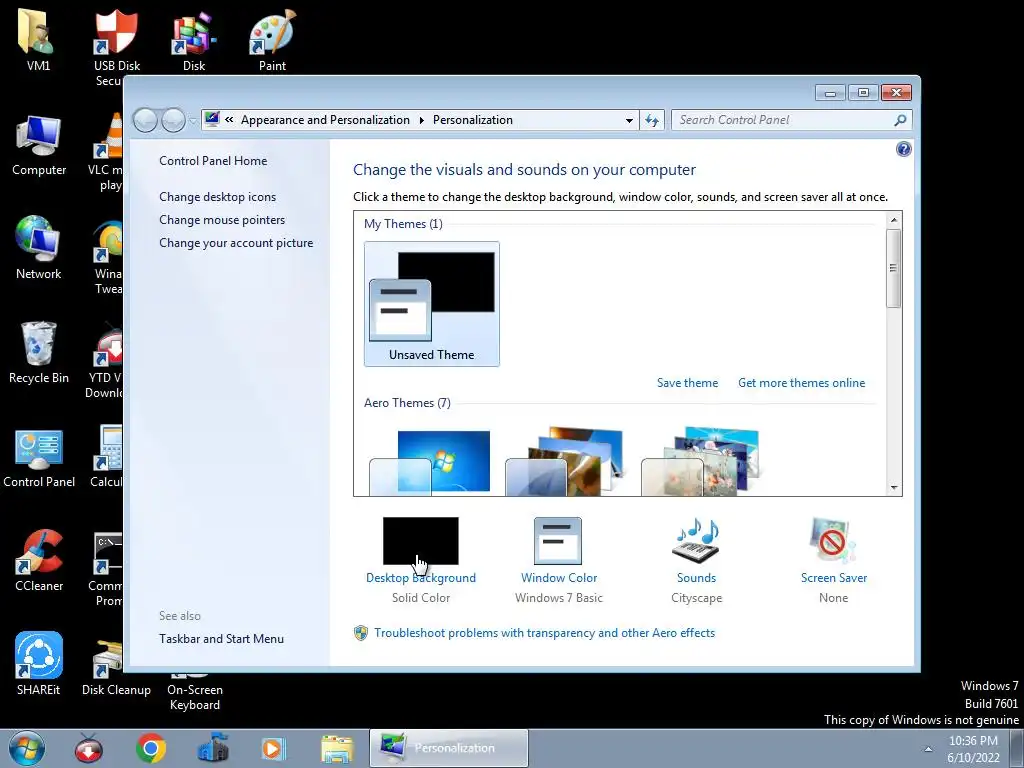The width and height of the screenshot is (1024, 768).
Task: Launch Paint from the desktop
Action: (x=272, y=39)
